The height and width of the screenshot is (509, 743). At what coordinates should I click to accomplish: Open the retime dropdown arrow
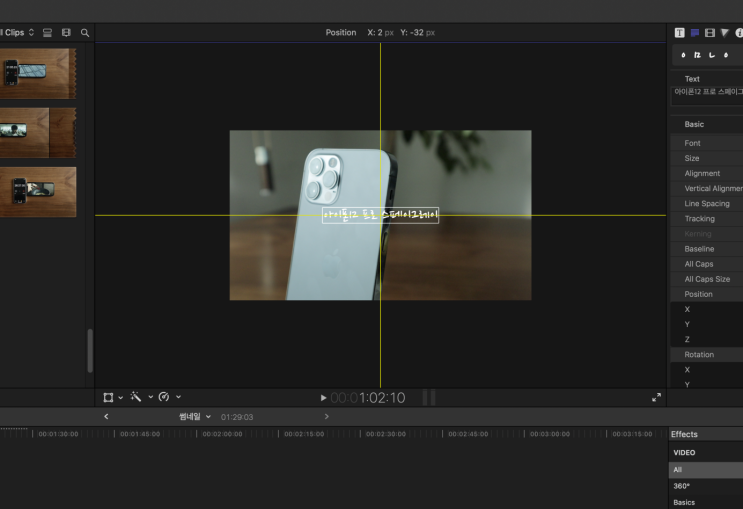(178, 397)
